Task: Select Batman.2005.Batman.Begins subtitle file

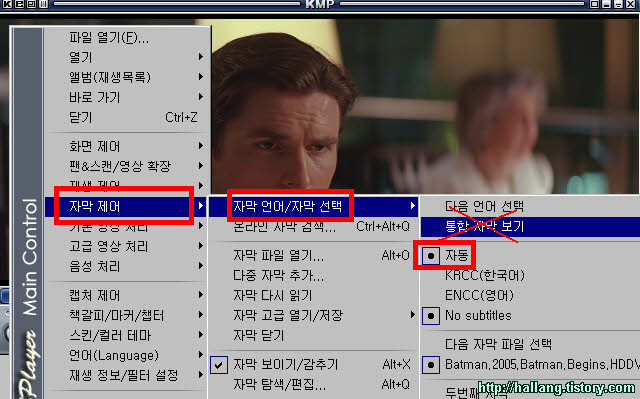Action: point(530,364)
